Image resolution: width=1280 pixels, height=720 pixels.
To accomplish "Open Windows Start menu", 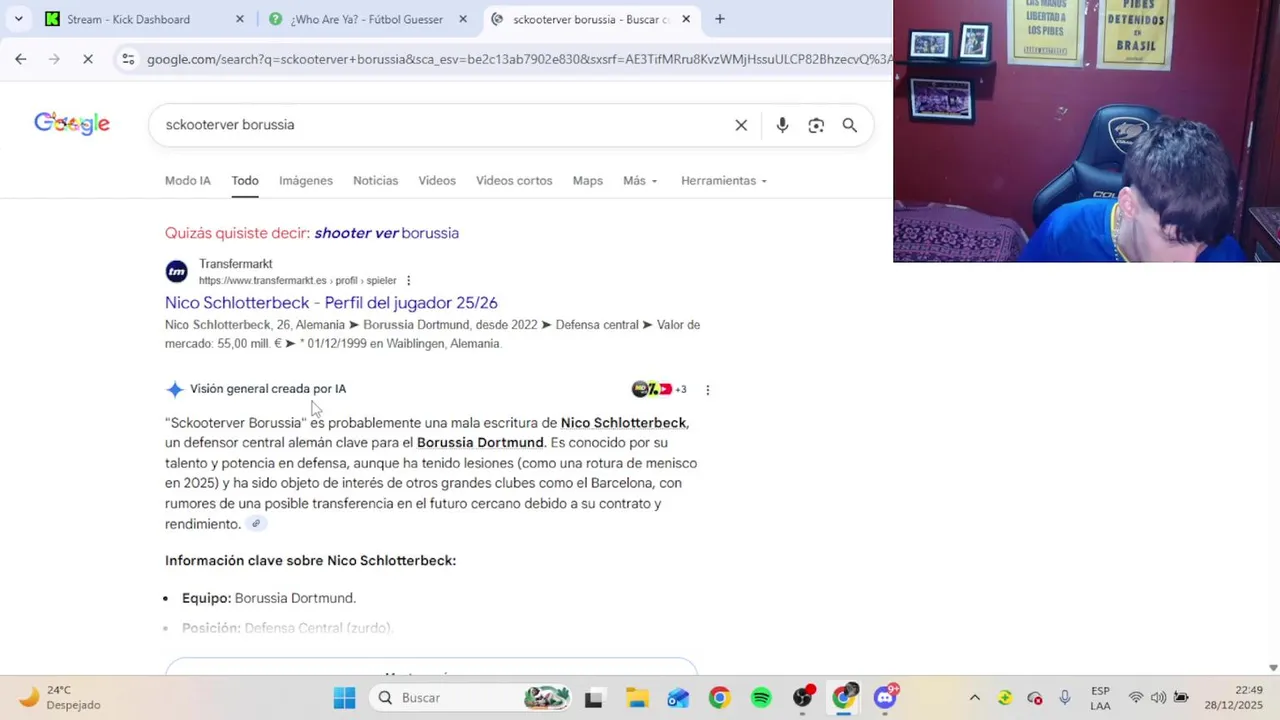I will tap(344, 698).
